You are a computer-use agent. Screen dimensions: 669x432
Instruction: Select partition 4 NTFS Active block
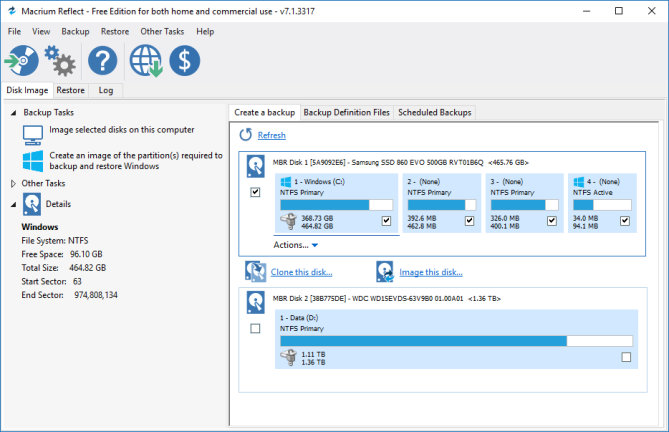[x=602, y=203]
